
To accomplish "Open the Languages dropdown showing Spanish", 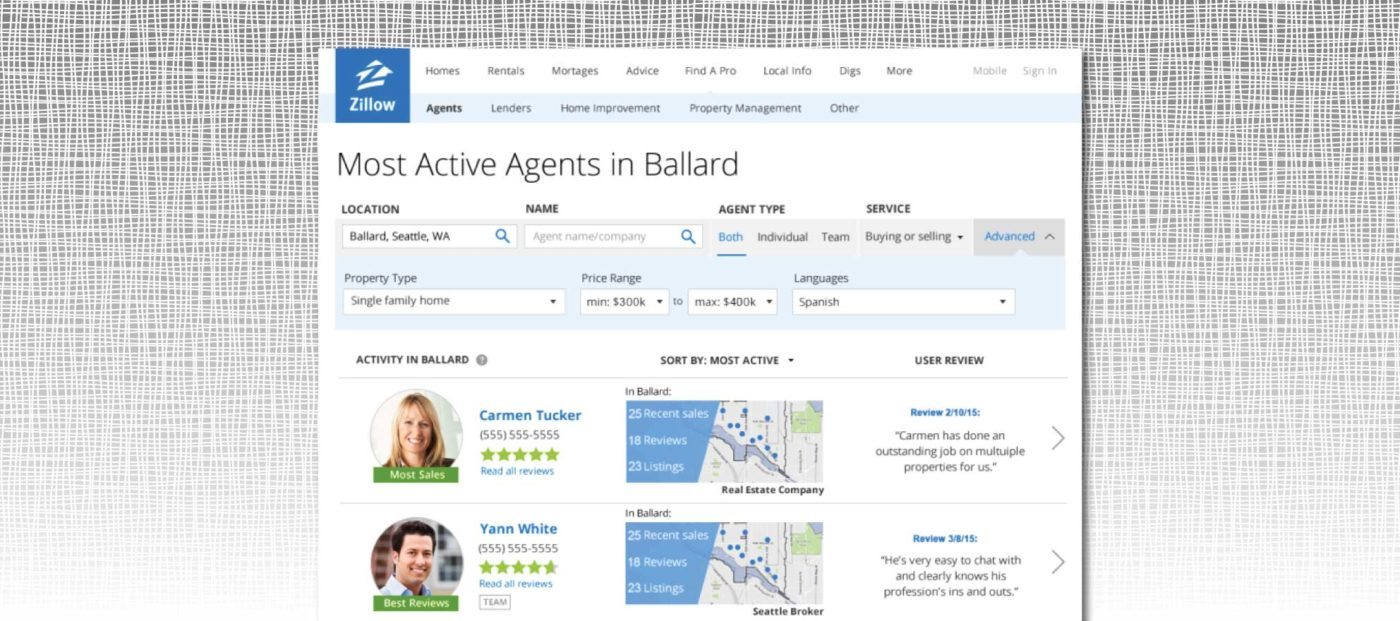I will pos(902,301).
